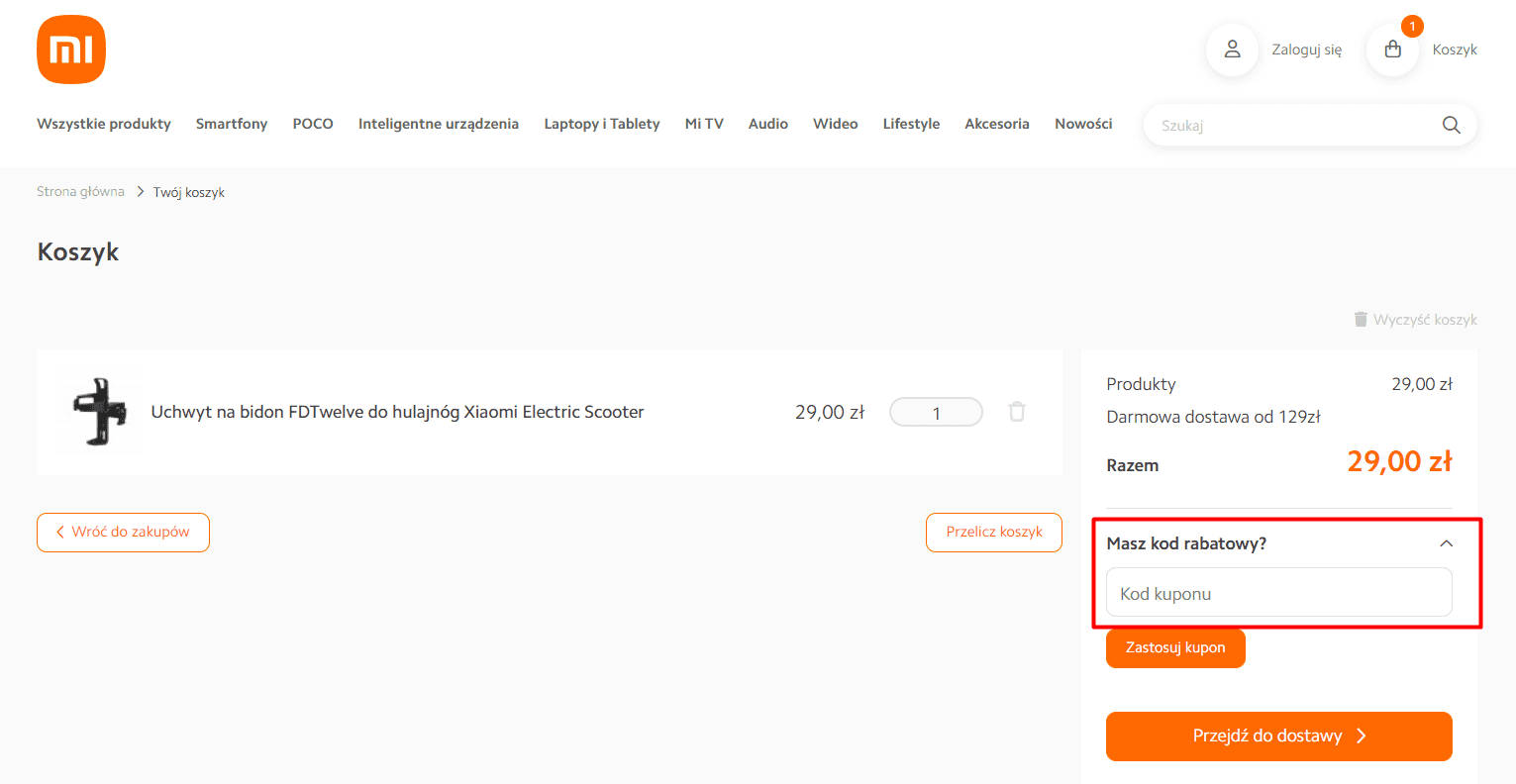This screenshot has width=1516, height=784.
Task: Open the shopping bag cart icon
Action: tap(1392, 49)
